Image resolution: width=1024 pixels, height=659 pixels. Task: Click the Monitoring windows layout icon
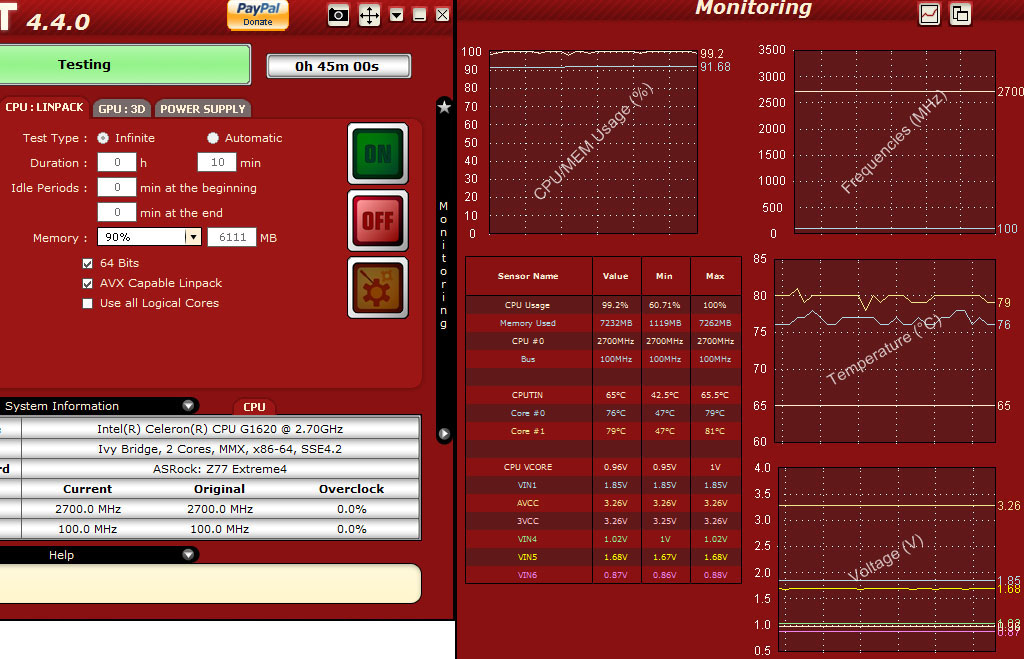pos(961,14)
